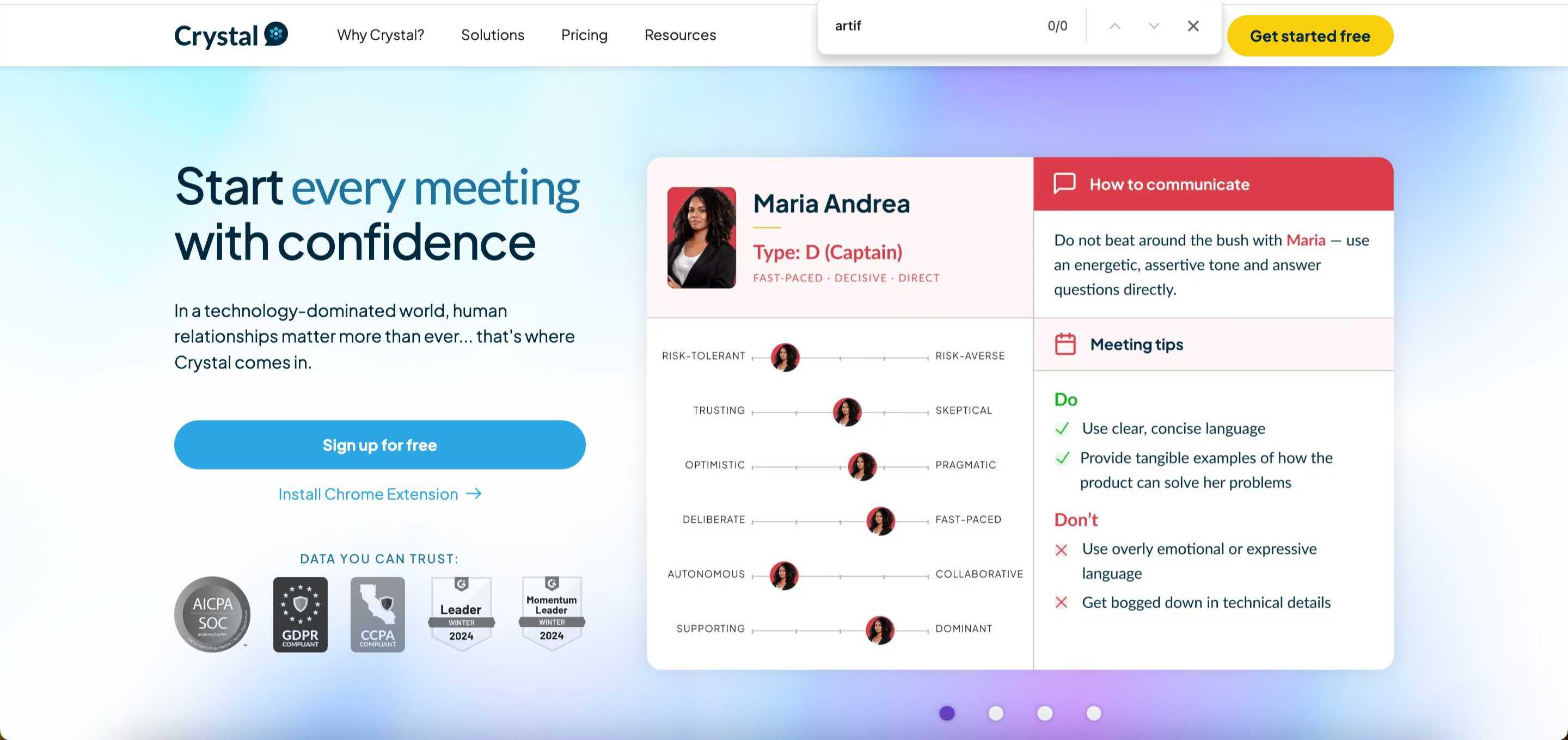Click the arrow next to Install Chrome Extension

(474, 494)
